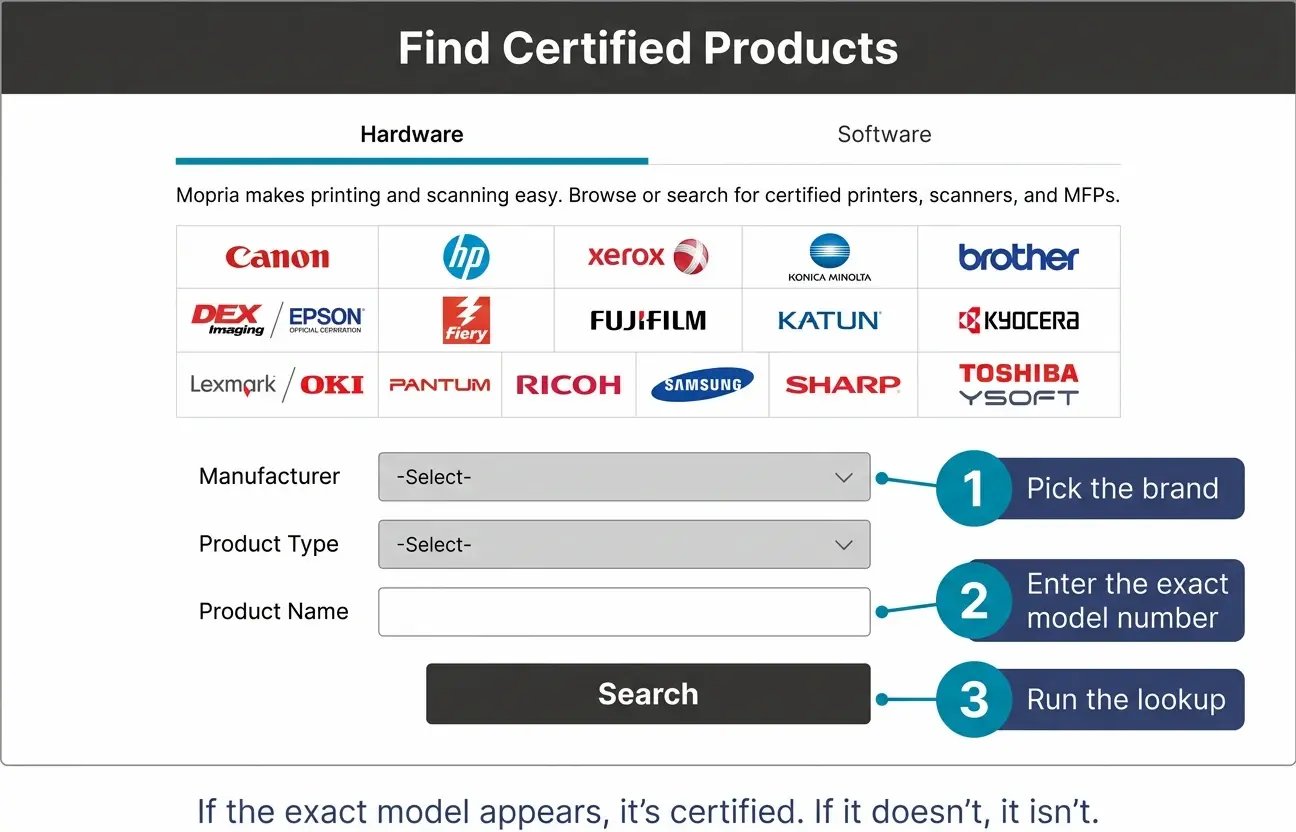The image size is (1296, 832).
Task: Select the Sharp logo tile
Action: coord(843,385)
